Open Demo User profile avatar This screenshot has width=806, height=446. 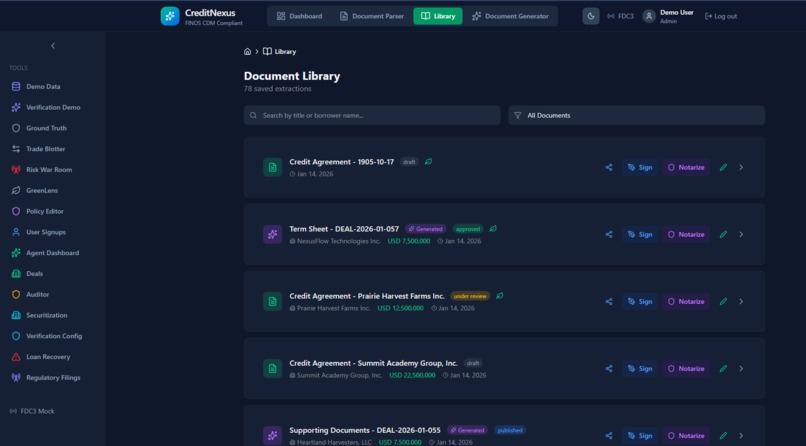click(x=649, y=16)
